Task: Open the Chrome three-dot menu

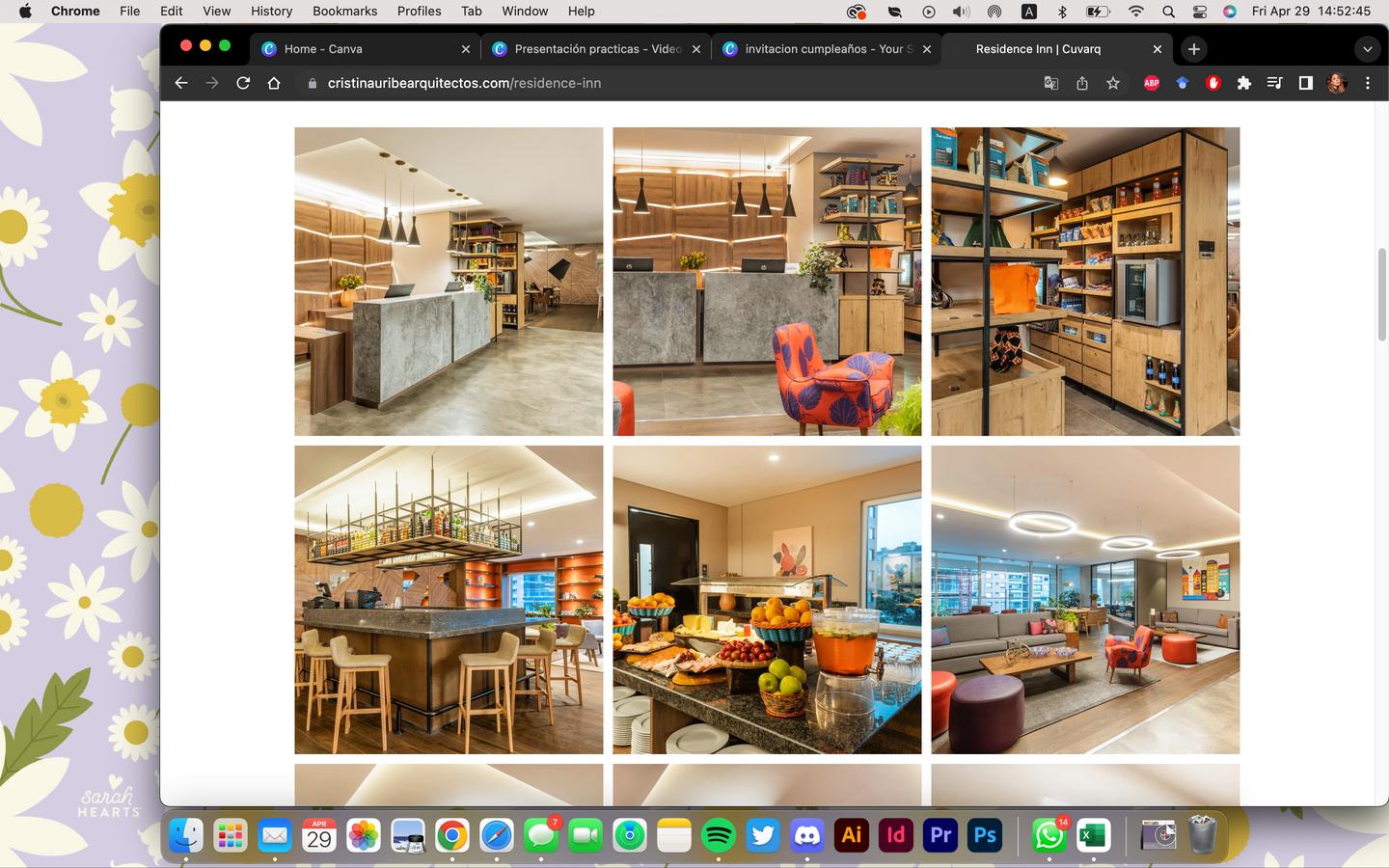Action: tap(1367, 83)
